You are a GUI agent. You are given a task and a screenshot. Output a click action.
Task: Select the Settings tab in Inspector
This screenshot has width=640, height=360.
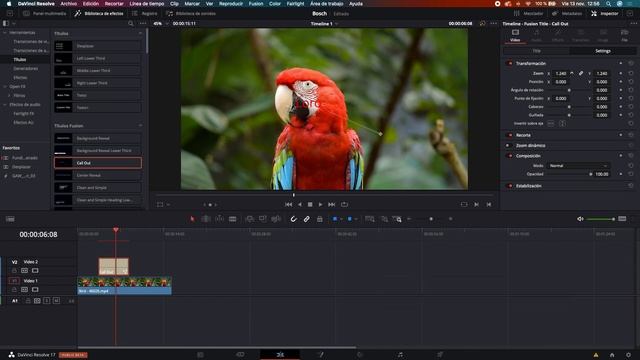tap(603, 51)
